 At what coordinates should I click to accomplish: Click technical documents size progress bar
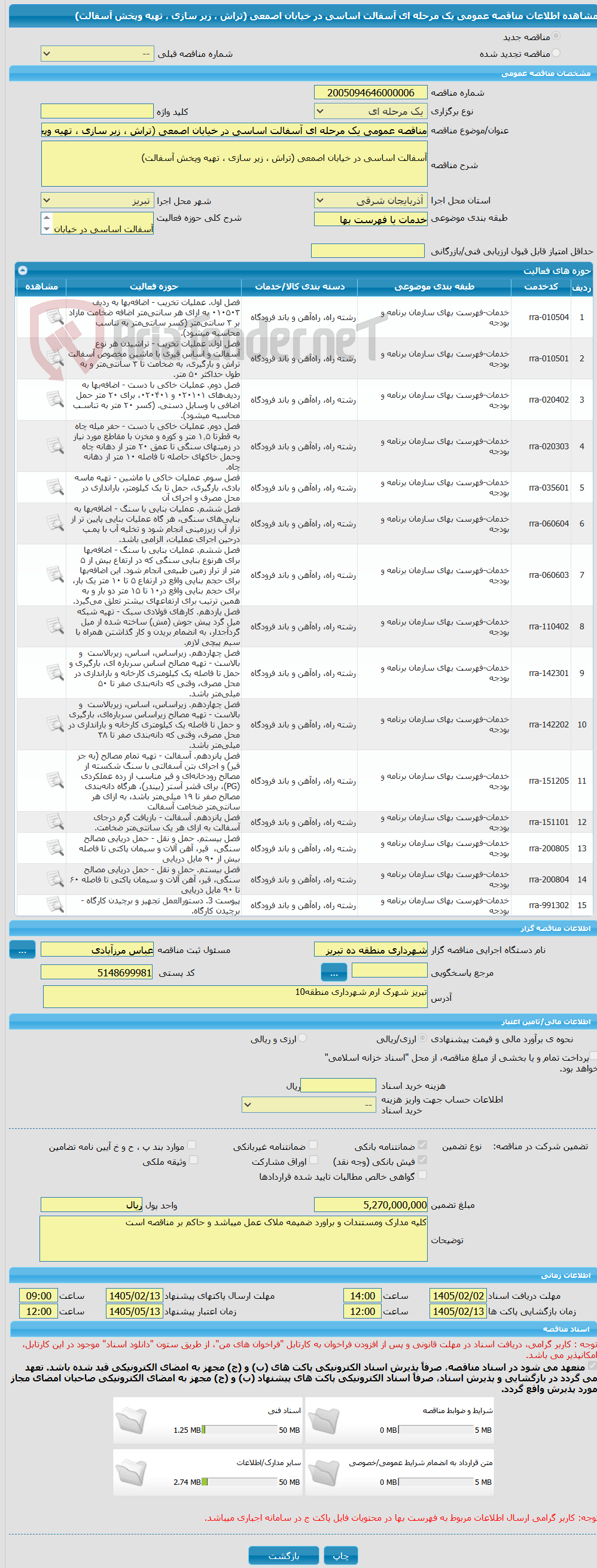[239, 1430]
